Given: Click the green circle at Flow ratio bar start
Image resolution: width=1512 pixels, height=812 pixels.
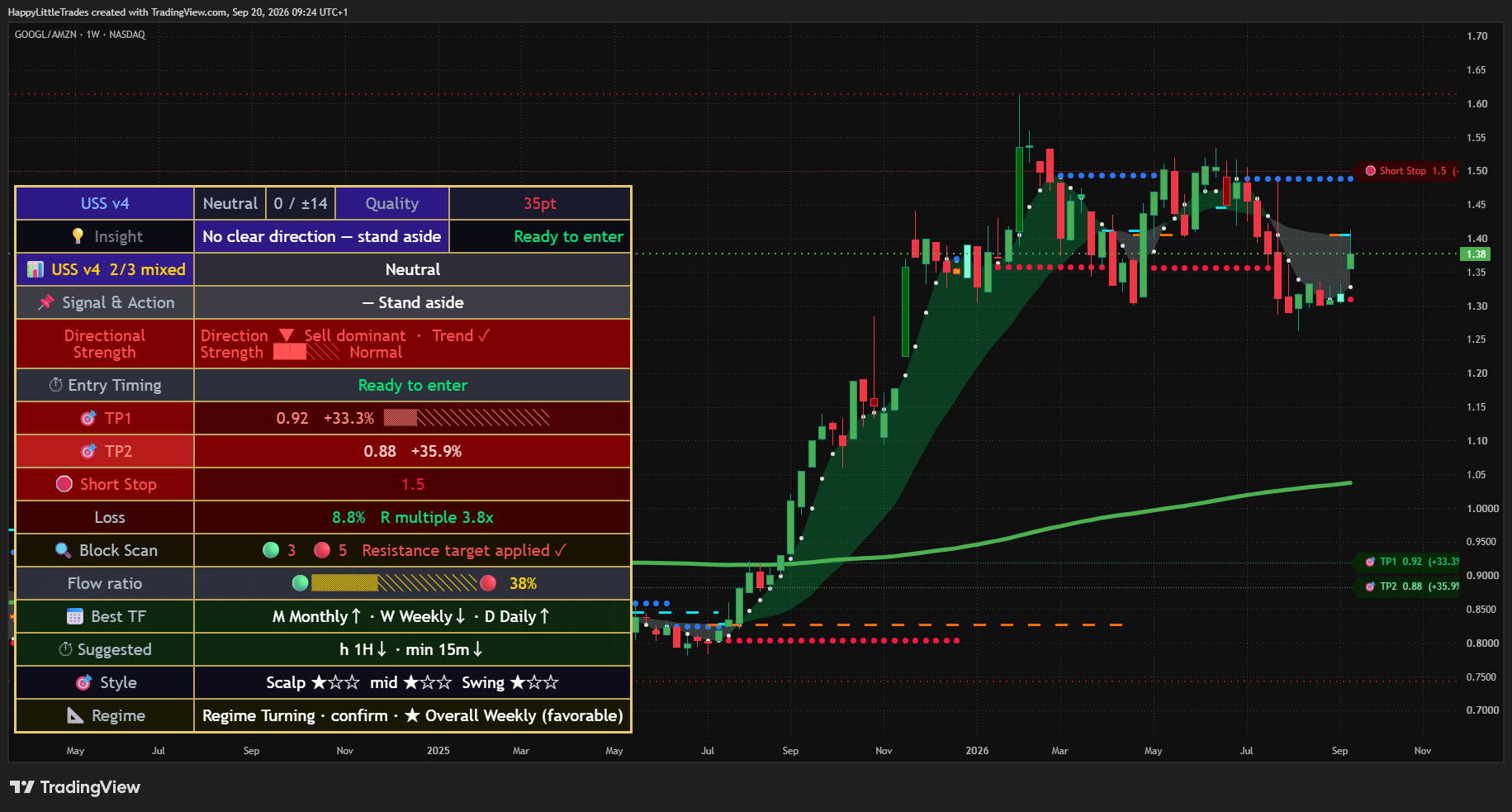Looking at the screenshot, I should tap(301, 583).
